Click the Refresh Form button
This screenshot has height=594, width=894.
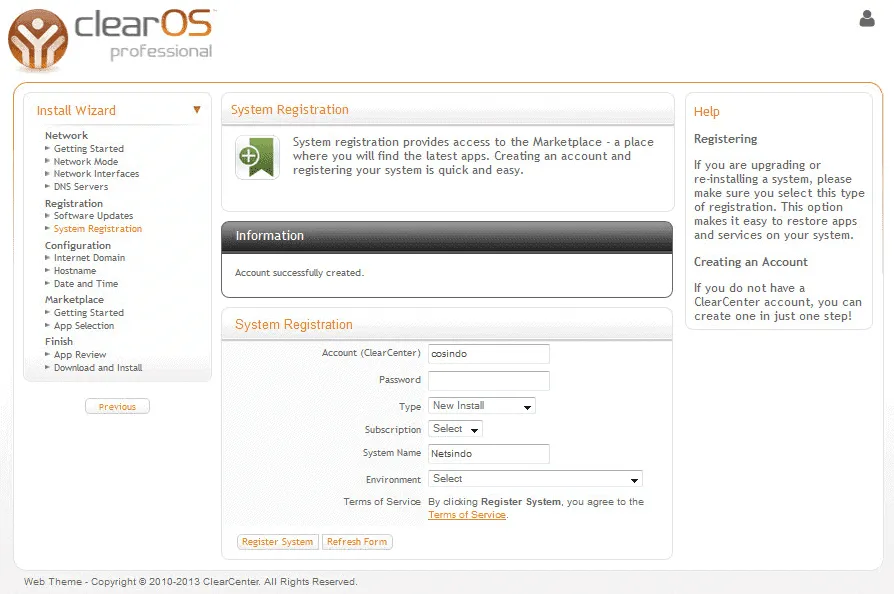point(357,542)
